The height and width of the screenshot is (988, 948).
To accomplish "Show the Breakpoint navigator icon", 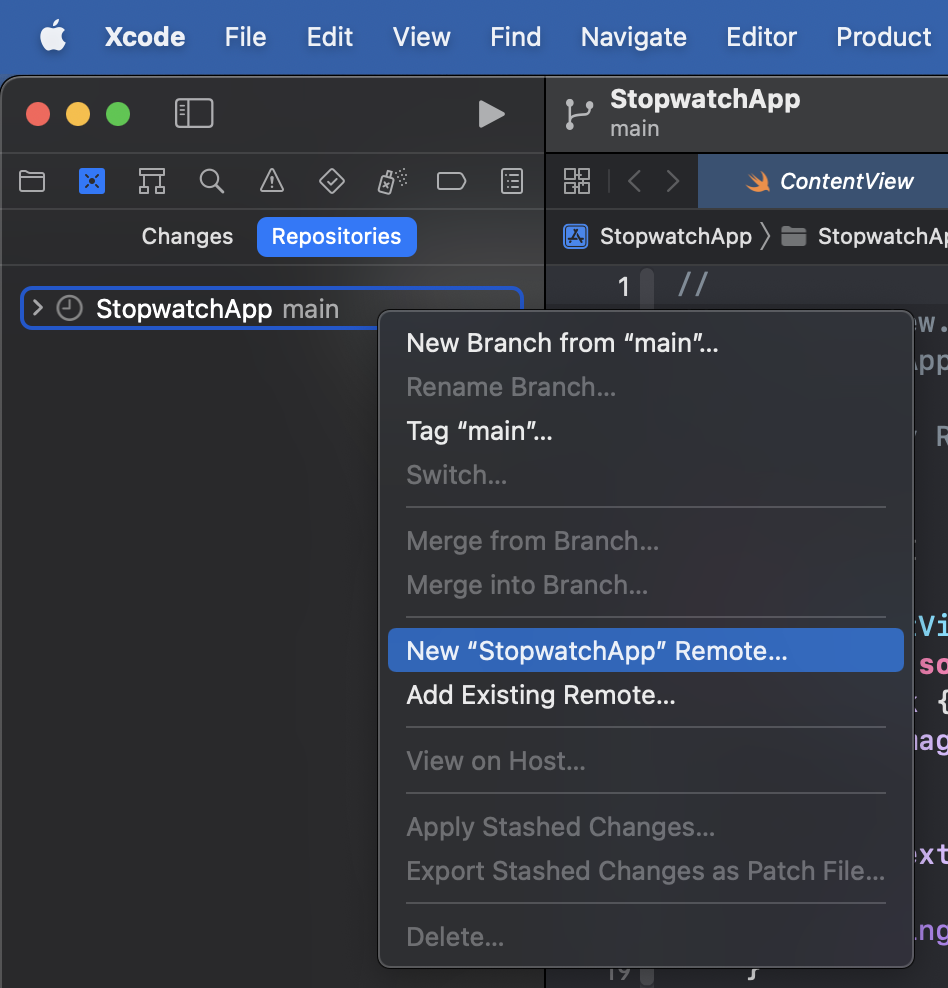I will tap(452, 181).
